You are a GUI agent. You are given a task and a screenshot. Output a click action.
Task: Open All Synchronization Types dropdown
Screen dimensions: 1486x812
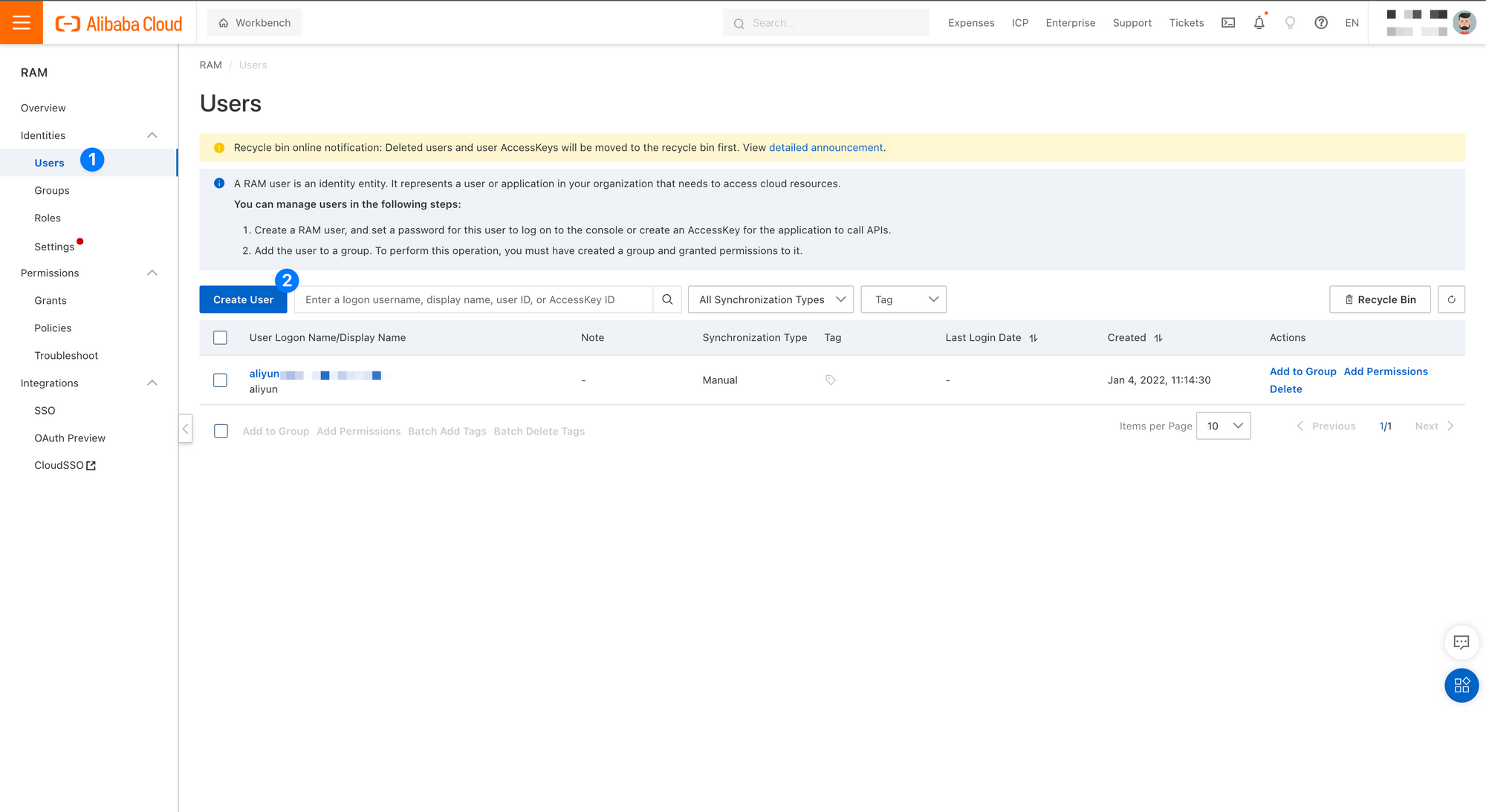770,299
